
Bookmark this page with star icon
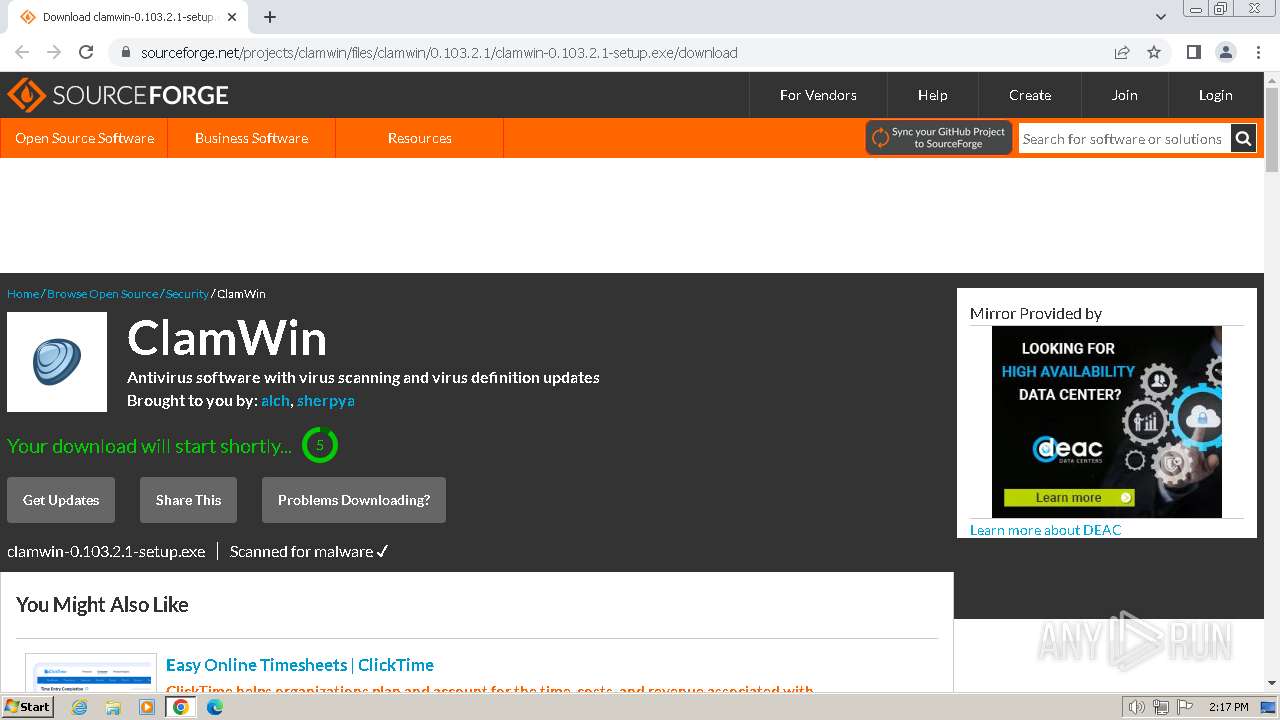pyautogui.click(x=1154, y=52)
